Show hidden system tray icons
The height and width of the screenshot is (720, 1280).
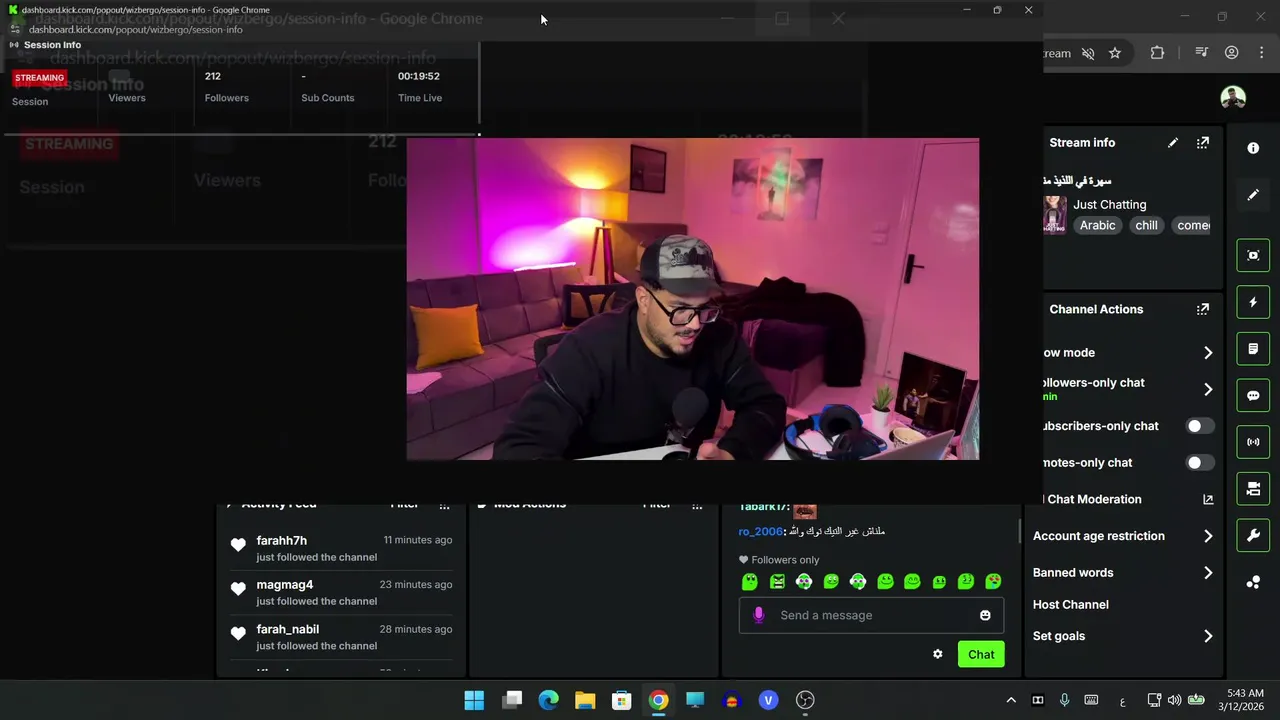pos(1011,700)
